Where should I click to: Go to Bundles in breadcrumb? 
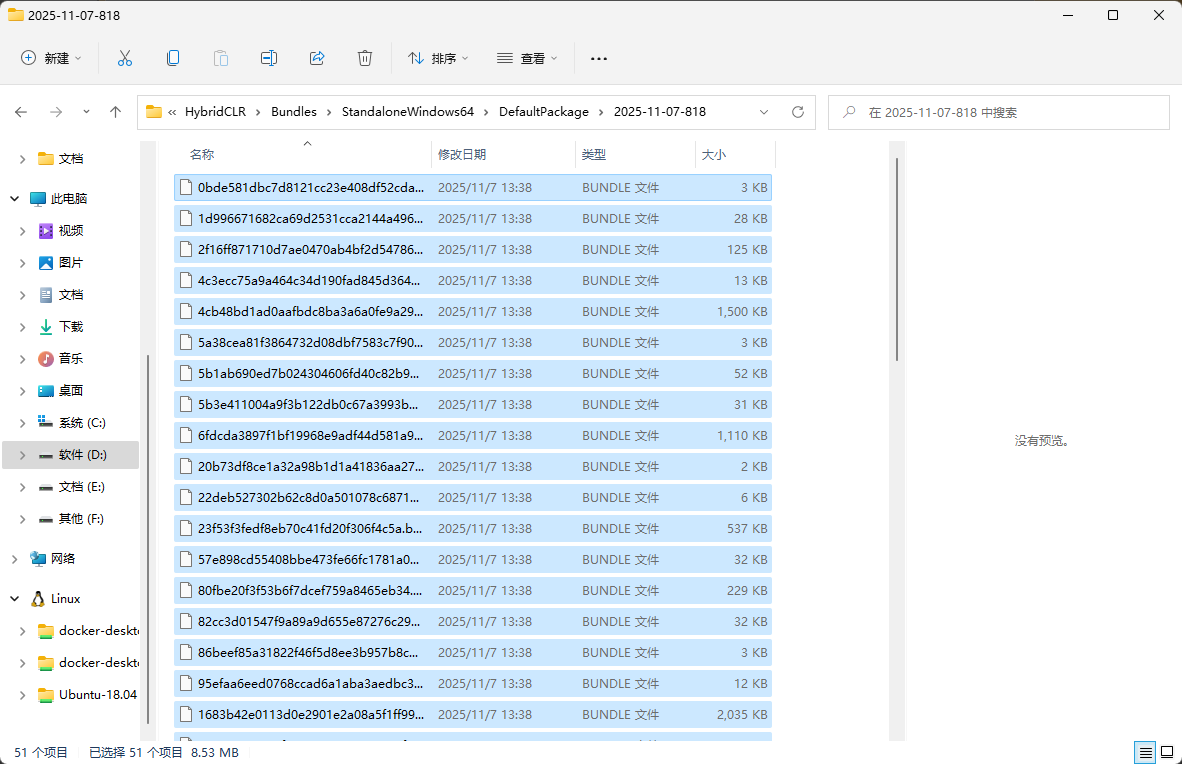[294, 112]
